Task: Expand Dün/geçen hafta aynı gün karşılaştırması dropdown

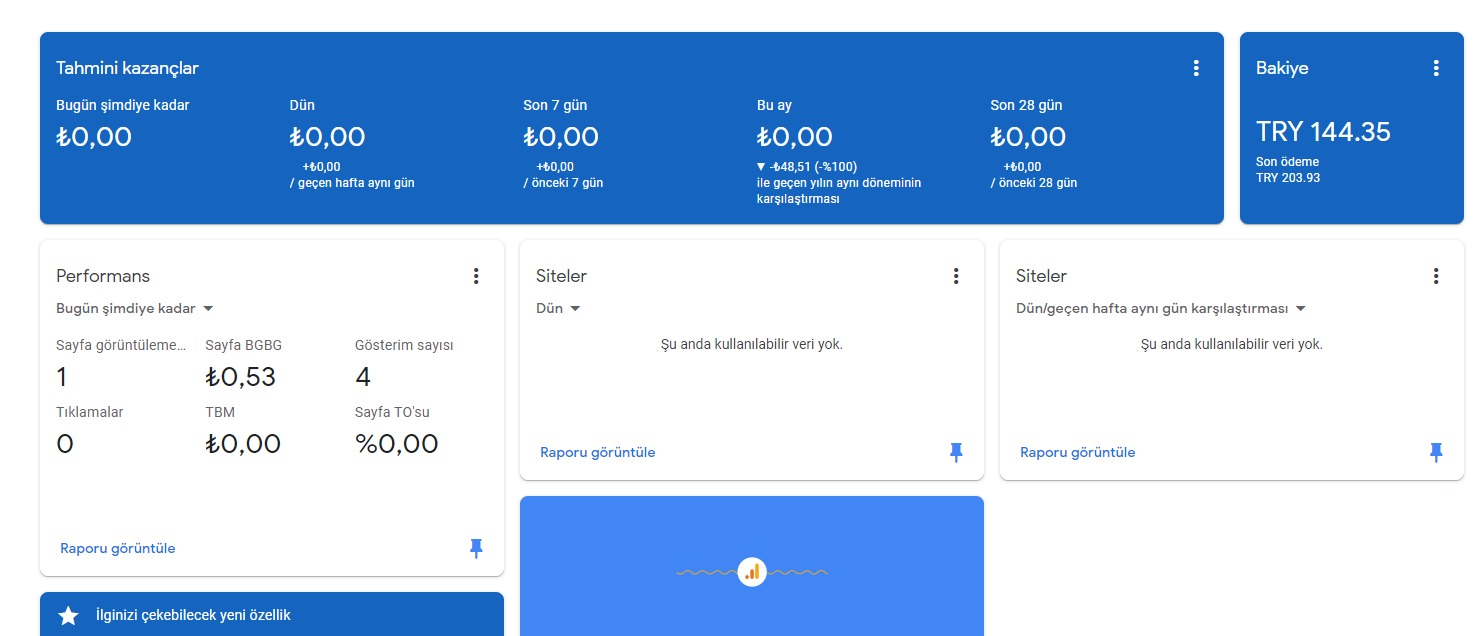Action: (x=1161, y=308)
